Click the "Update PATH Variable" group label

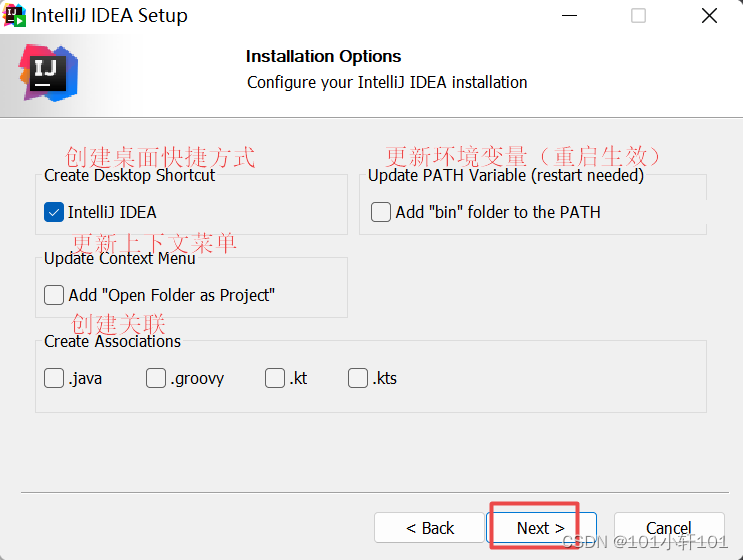pos(506,175)
